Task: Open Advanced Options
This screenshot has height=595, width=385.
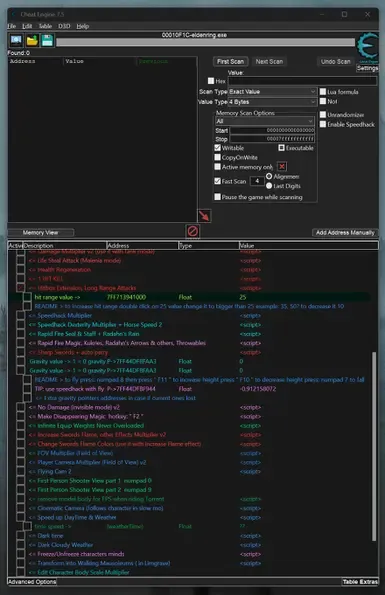Action: click(x=32, y=581)
